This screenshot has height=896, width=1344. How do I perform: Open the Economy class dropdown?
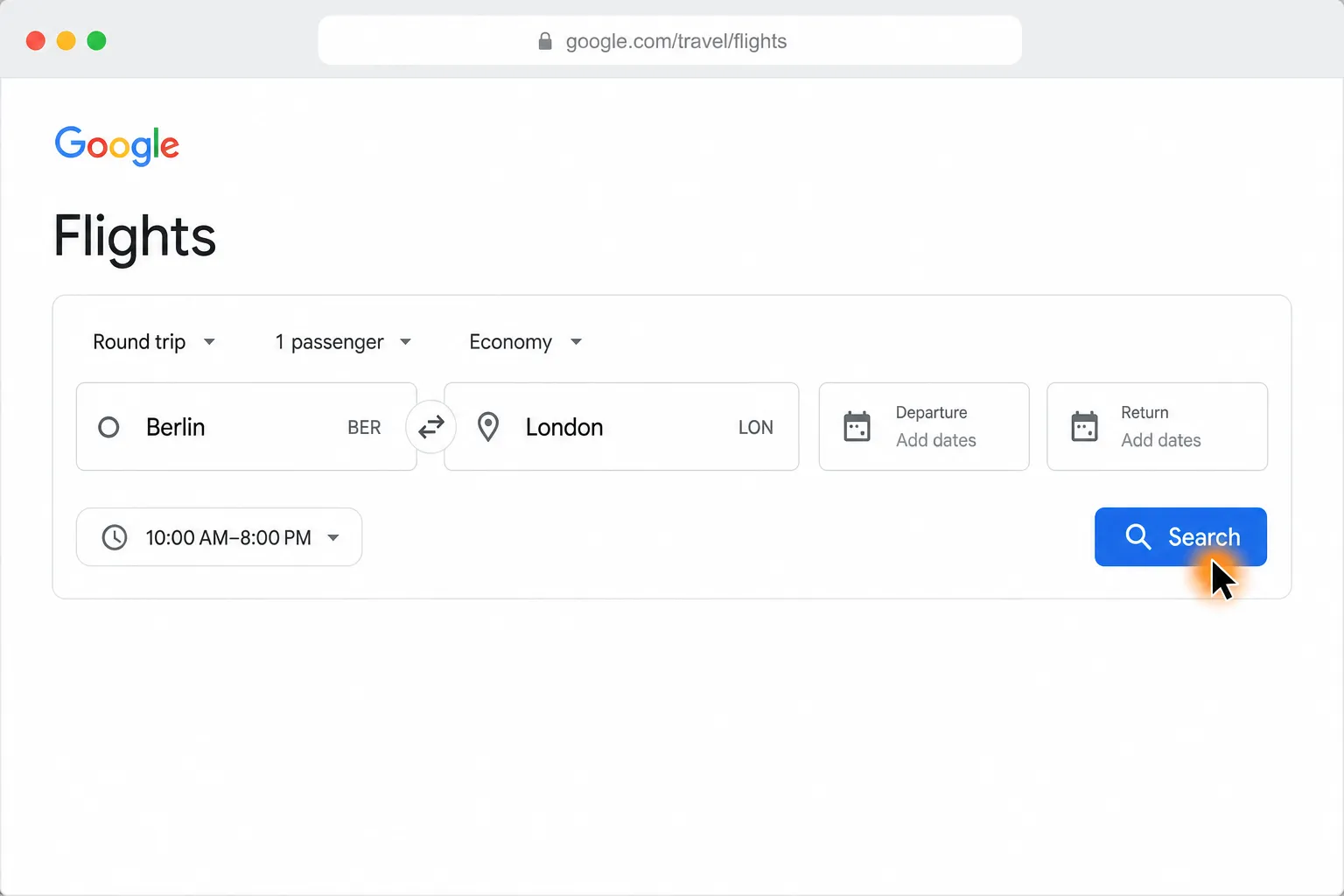coord(526,342)
